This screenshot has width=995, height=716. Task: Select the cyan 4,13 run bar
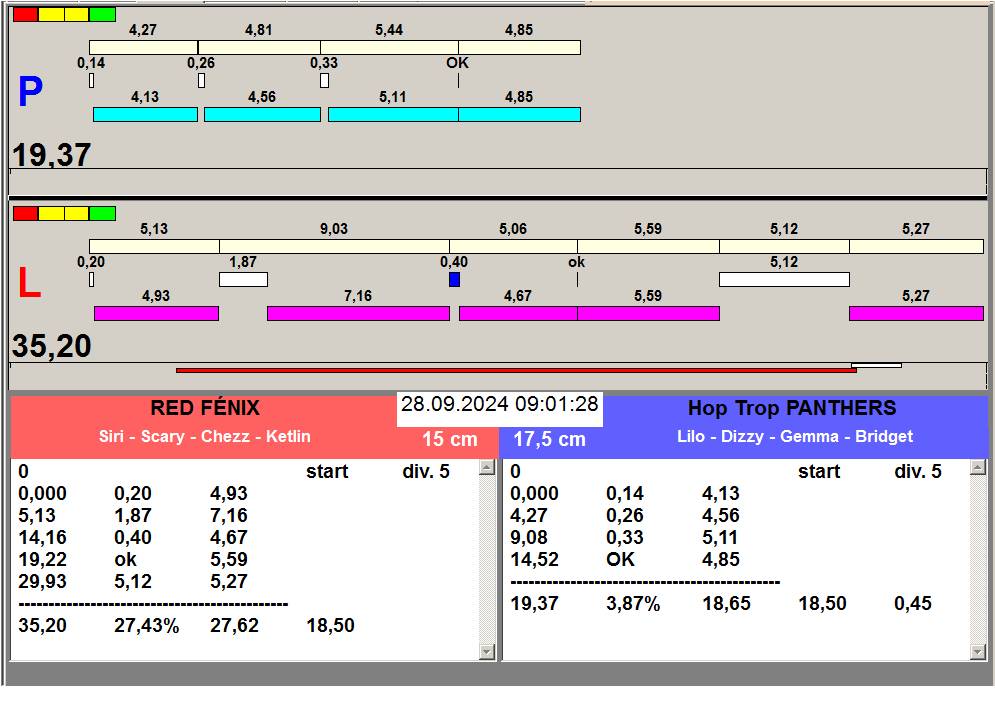click(145, 115)
